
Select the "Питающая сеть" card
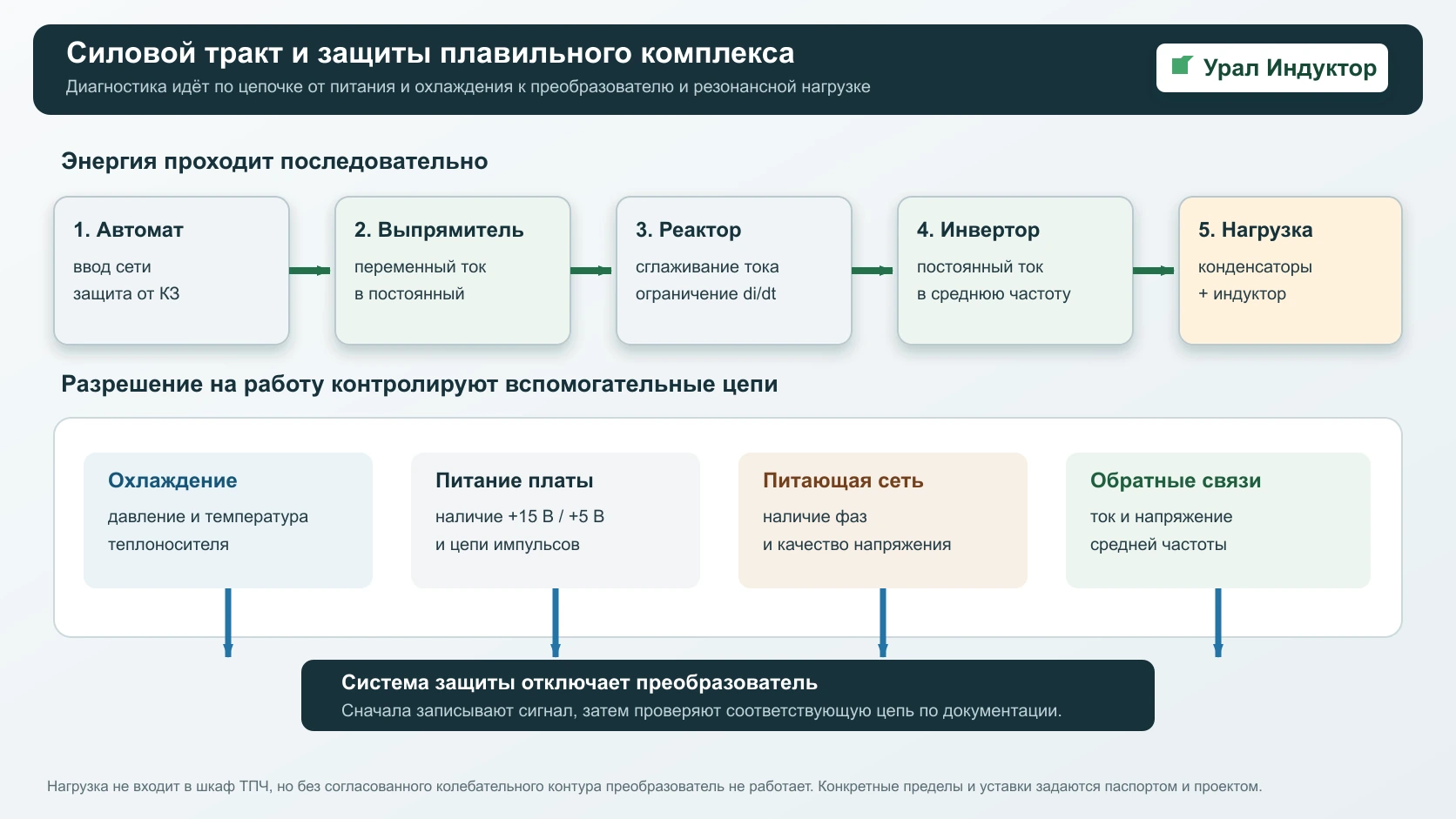point(883,520)
